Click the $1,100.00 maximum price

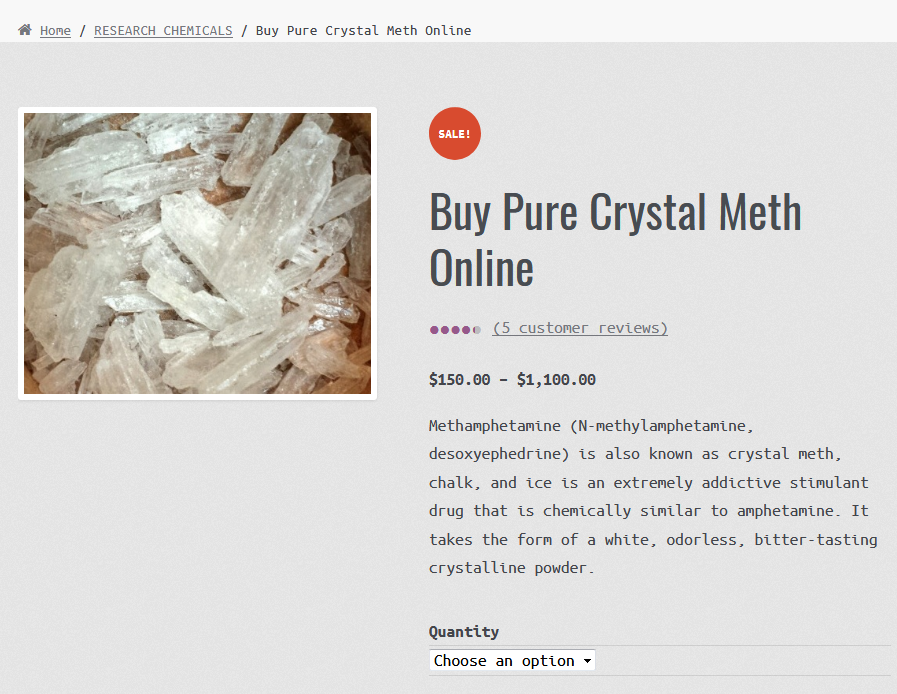pyautogui.click(x=556, y=380)
